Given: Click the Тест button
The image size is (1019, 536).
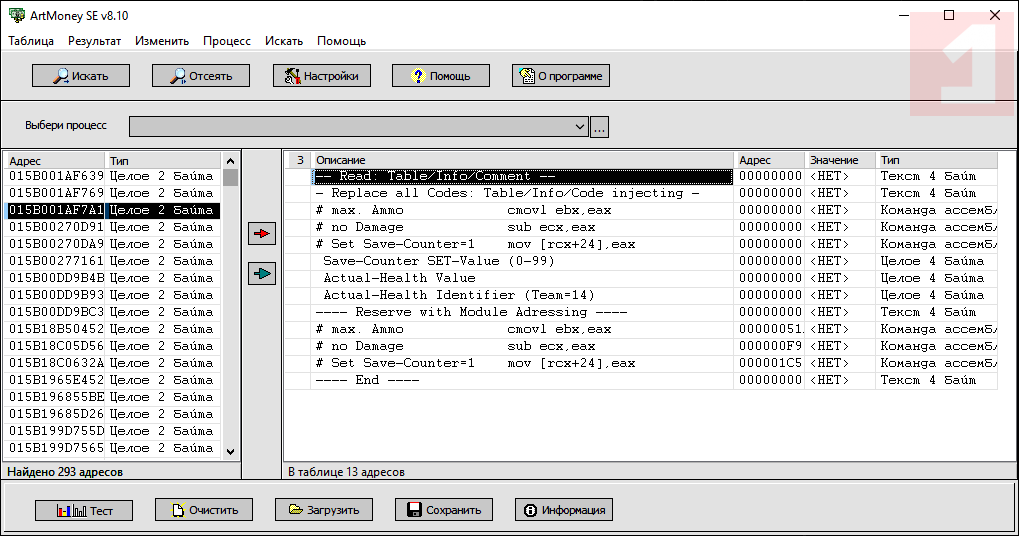Looking at the screenshot, I should 83,510.
